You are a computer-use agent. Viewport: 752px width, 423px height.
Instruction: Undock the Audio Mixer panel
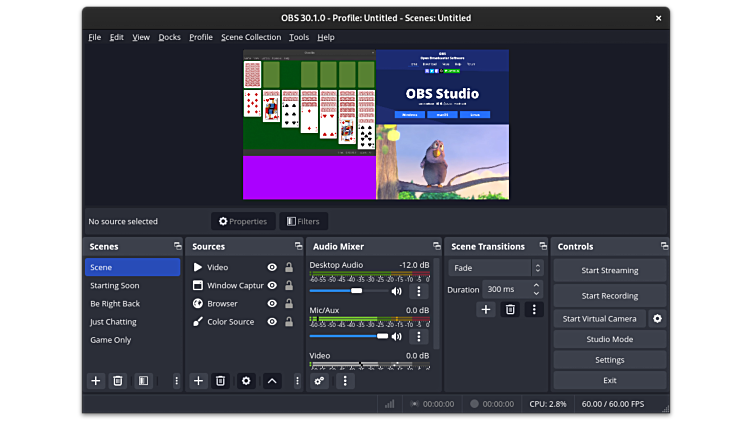click(x=436, y=246)
